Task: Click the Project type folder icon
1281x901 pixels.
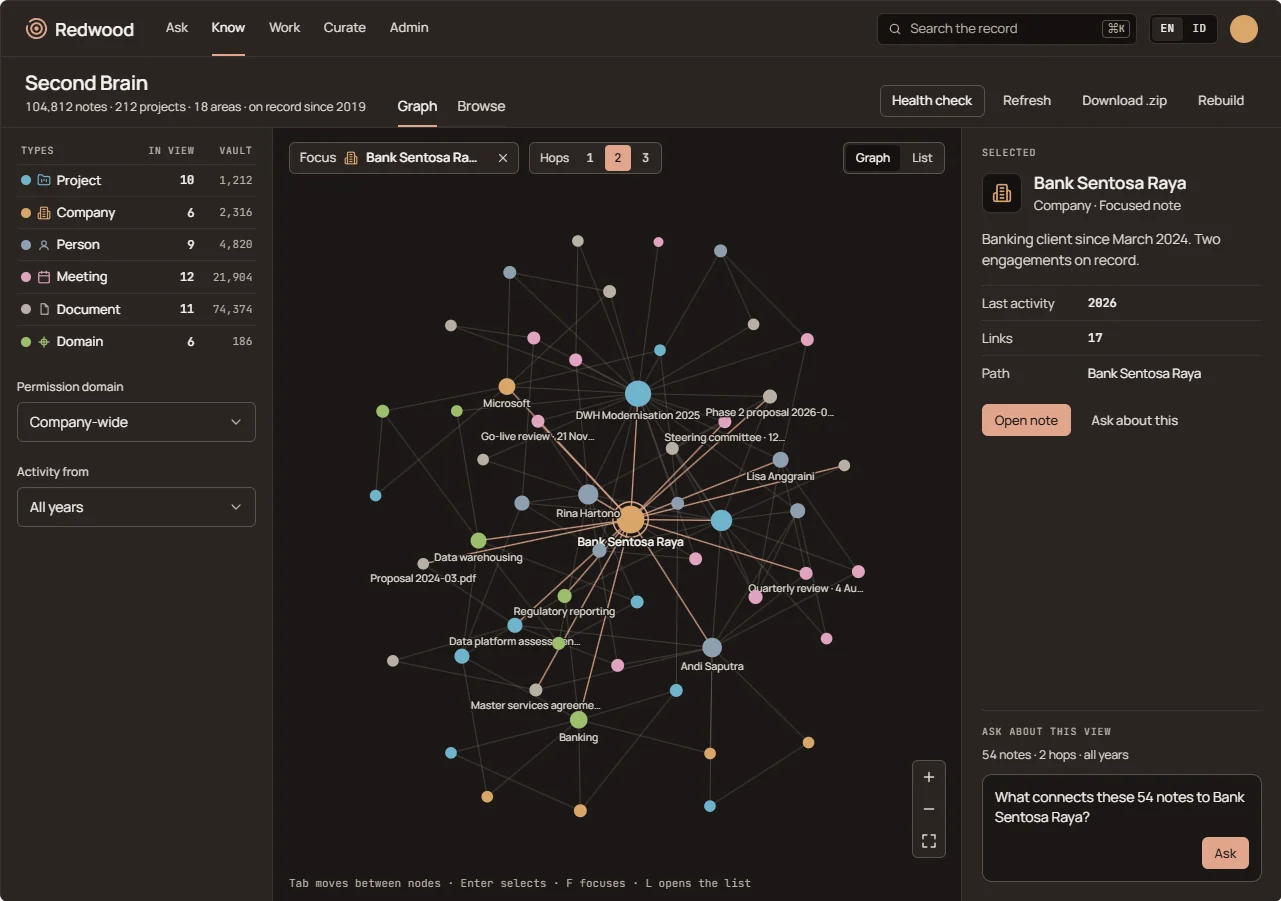Action: click(44, 180)
